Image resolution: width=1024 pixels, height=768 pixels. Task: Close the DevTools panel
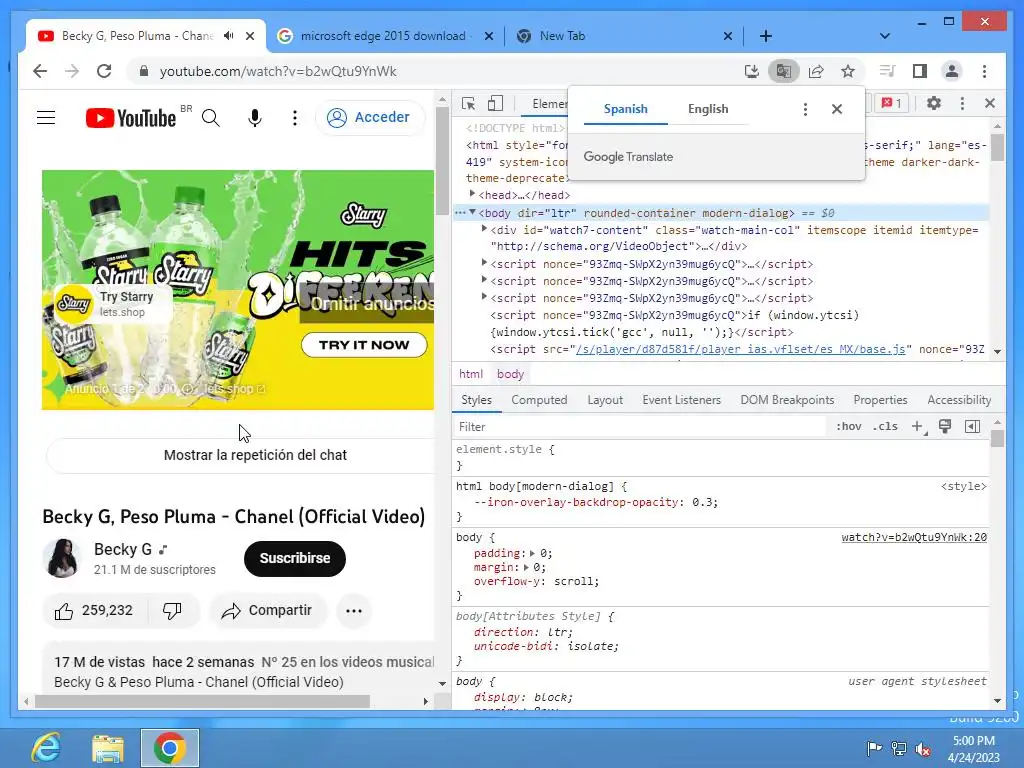click(990, 103)
